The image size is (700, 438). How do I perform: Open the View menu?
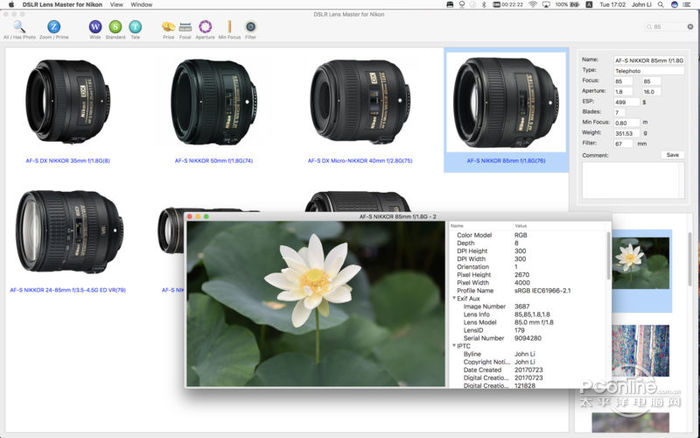coord(117,4)
